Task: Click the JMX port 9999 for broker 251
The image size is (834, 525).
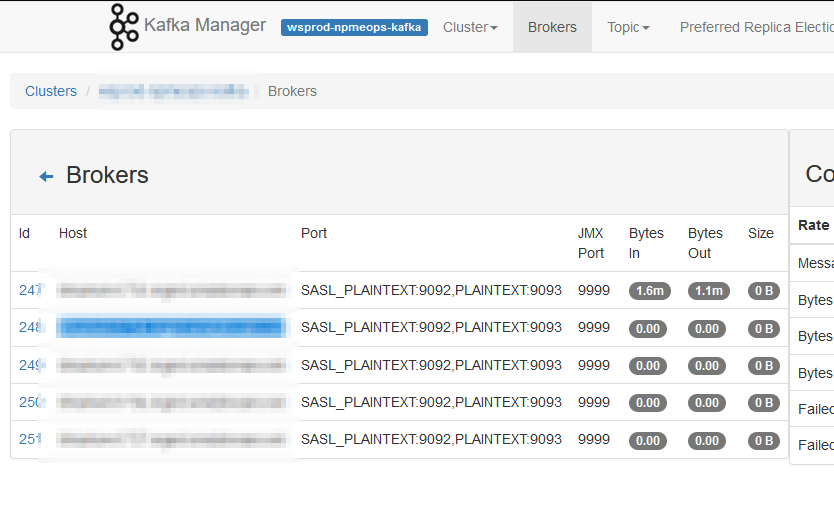Action: [x=594, y=439]
